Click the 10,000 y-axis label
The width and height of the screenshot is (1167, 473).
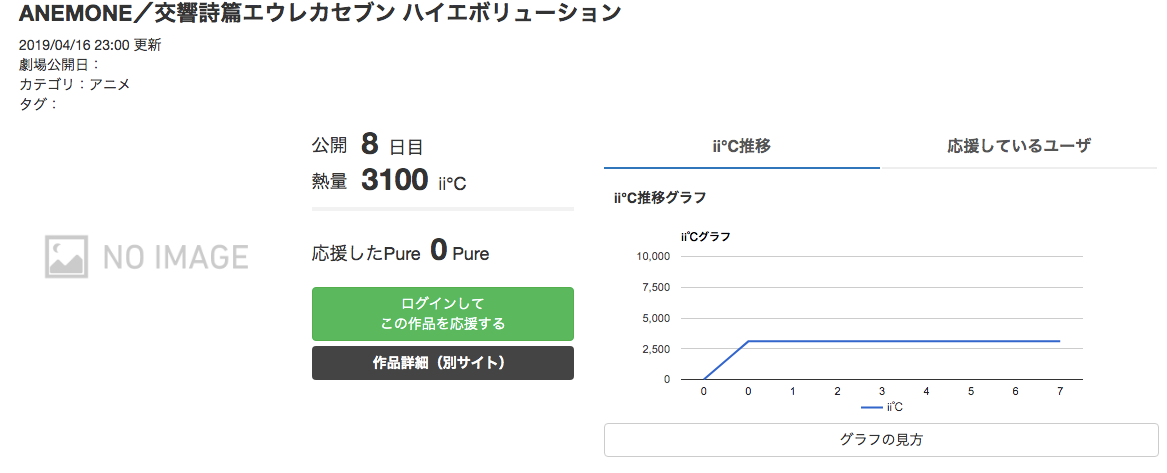653,257
